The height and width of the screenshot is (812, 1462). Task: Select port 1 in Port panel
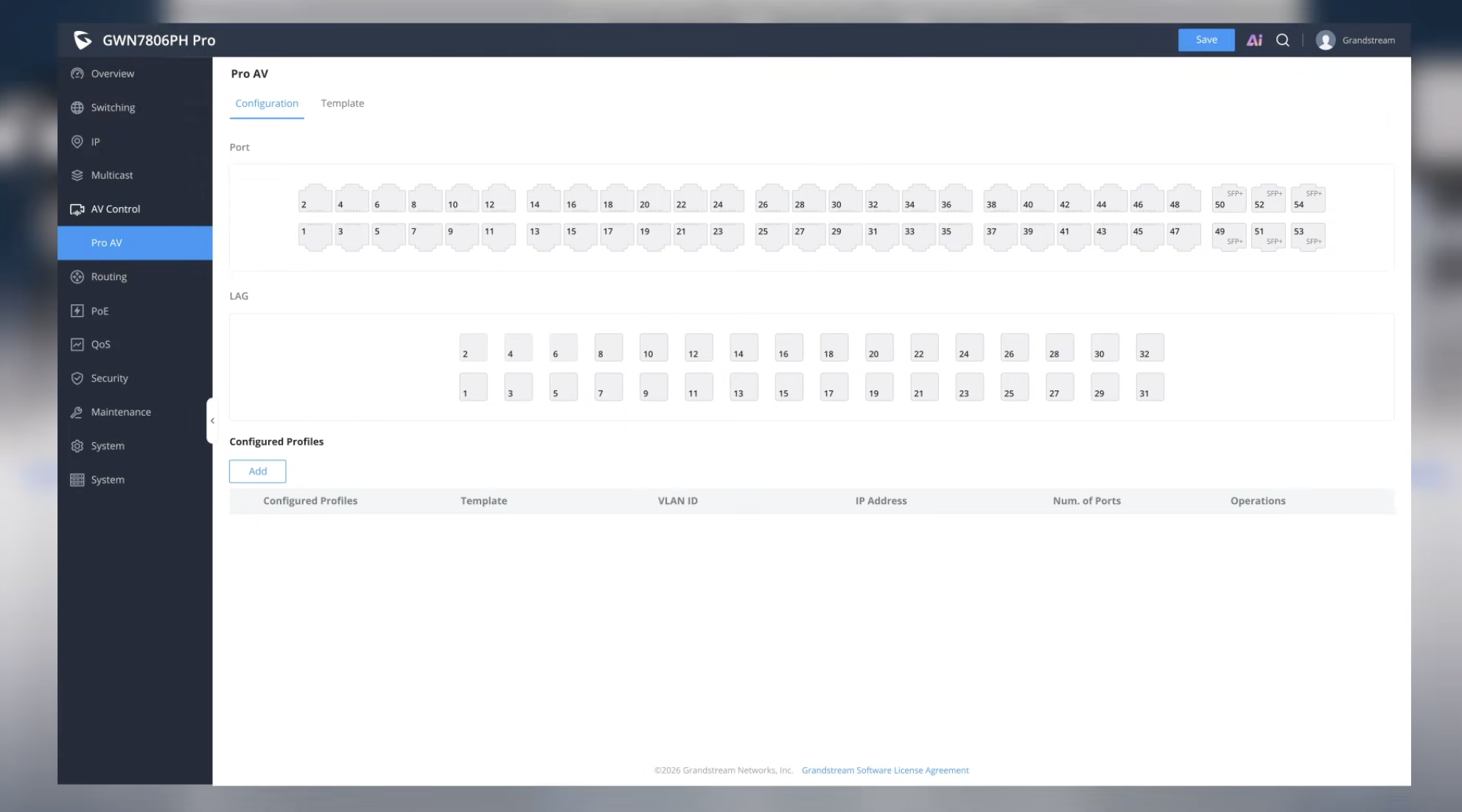[315, 237]
